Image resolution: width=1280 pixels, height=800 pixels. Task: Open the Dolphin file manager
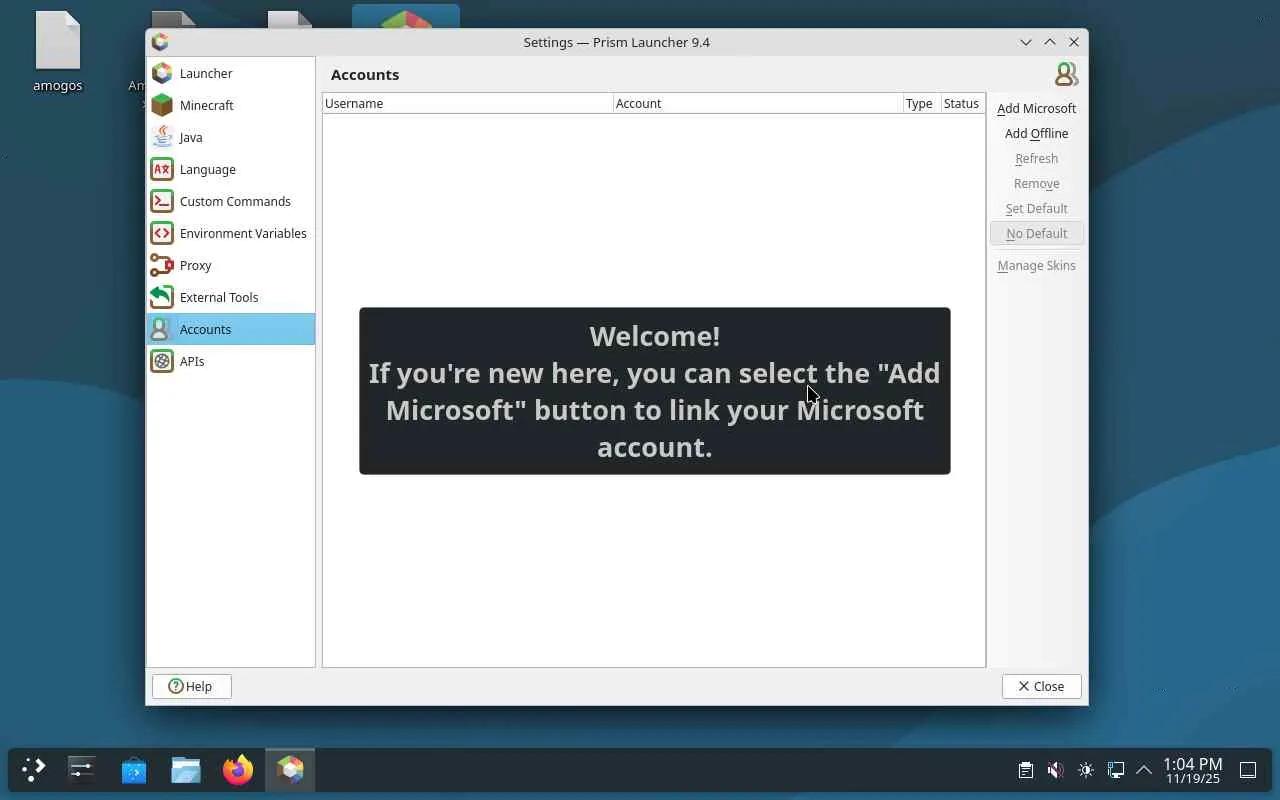tap(186, 769)
